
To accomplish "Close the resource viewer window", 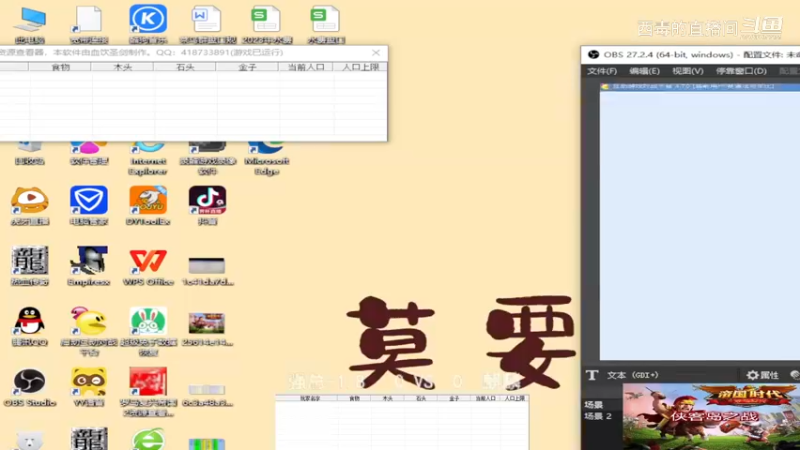I will tap(376, 53).
